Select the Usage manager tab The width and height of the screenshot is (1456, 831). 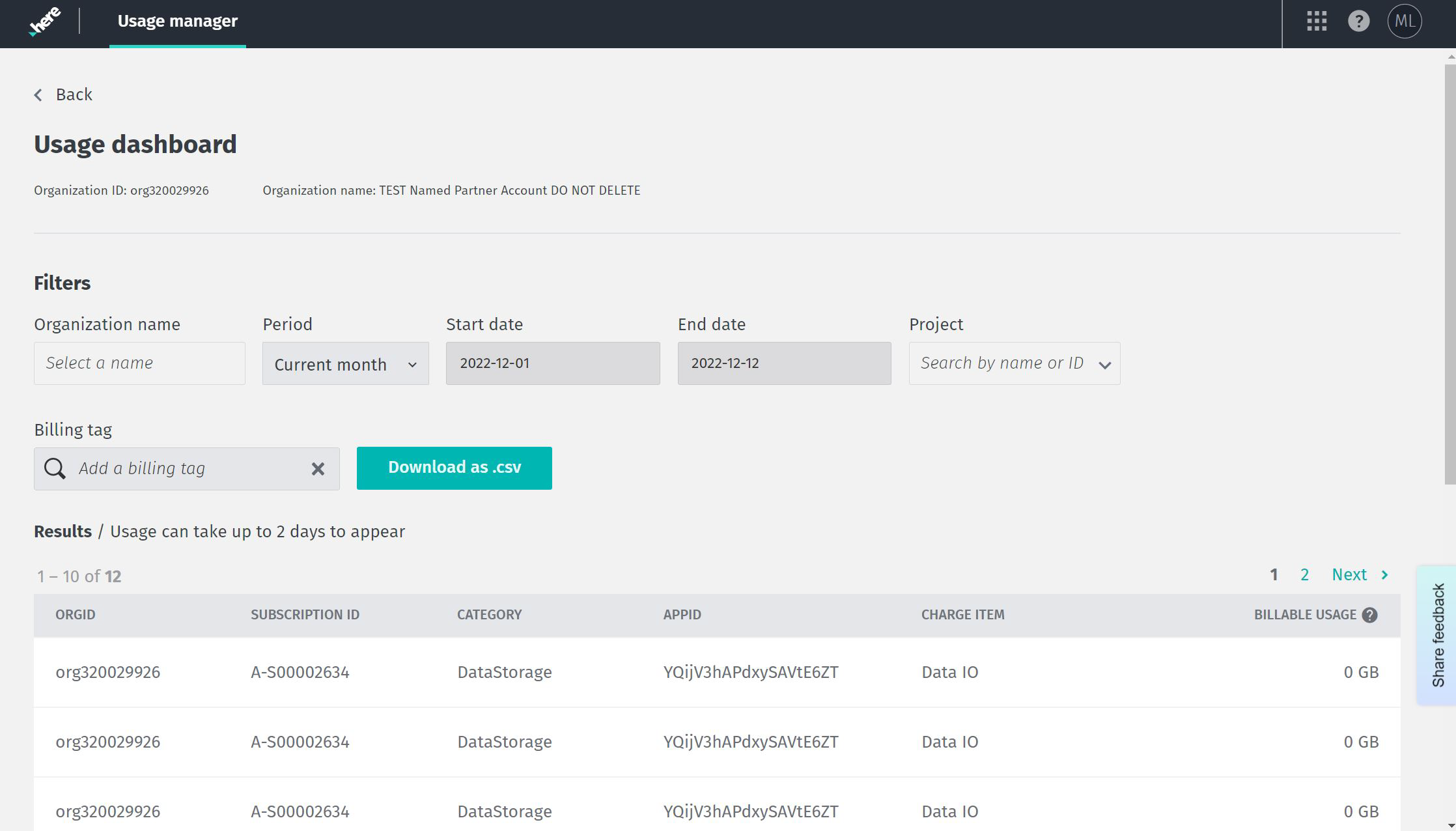[x=177, y=21]
